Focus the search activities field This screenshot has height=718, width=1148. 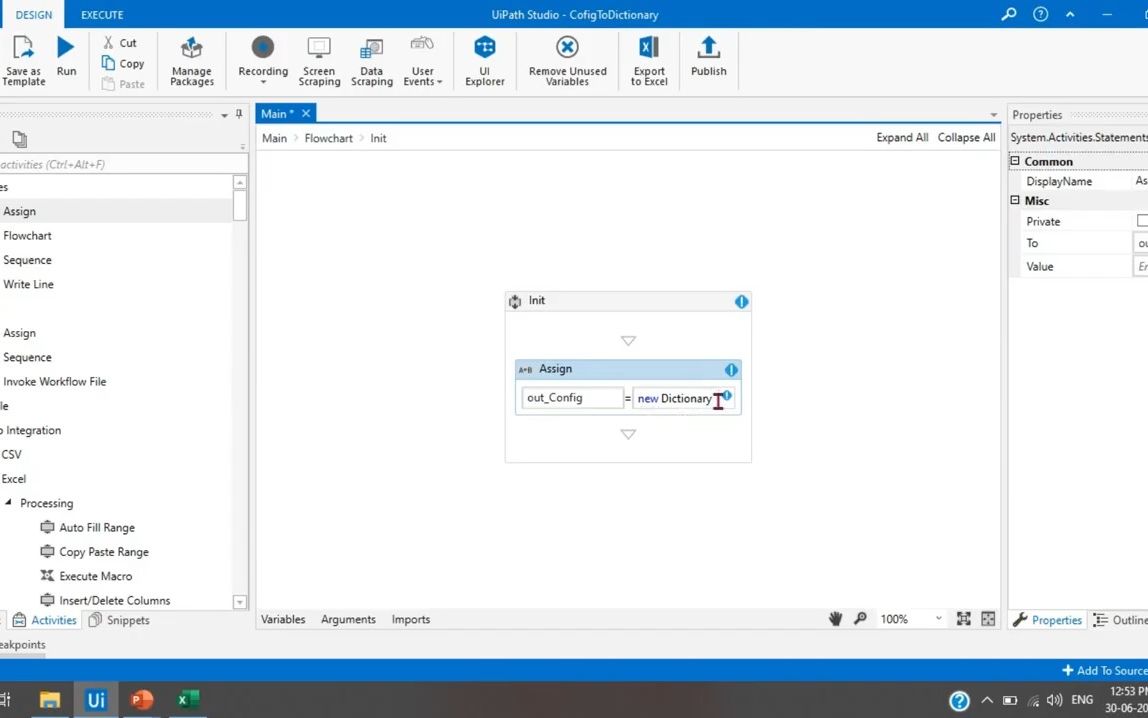pyautogui.click(x=123, y=165)
